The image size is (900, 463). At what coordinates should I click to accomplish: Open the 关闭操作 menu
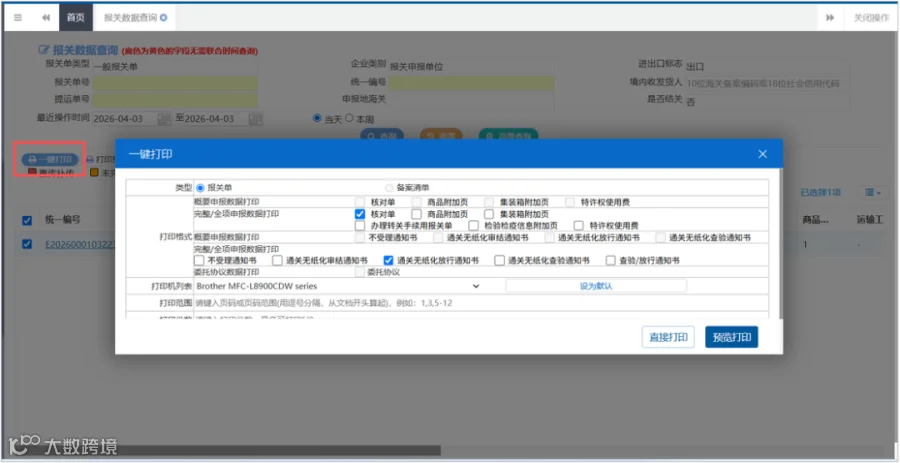(871, 18)
